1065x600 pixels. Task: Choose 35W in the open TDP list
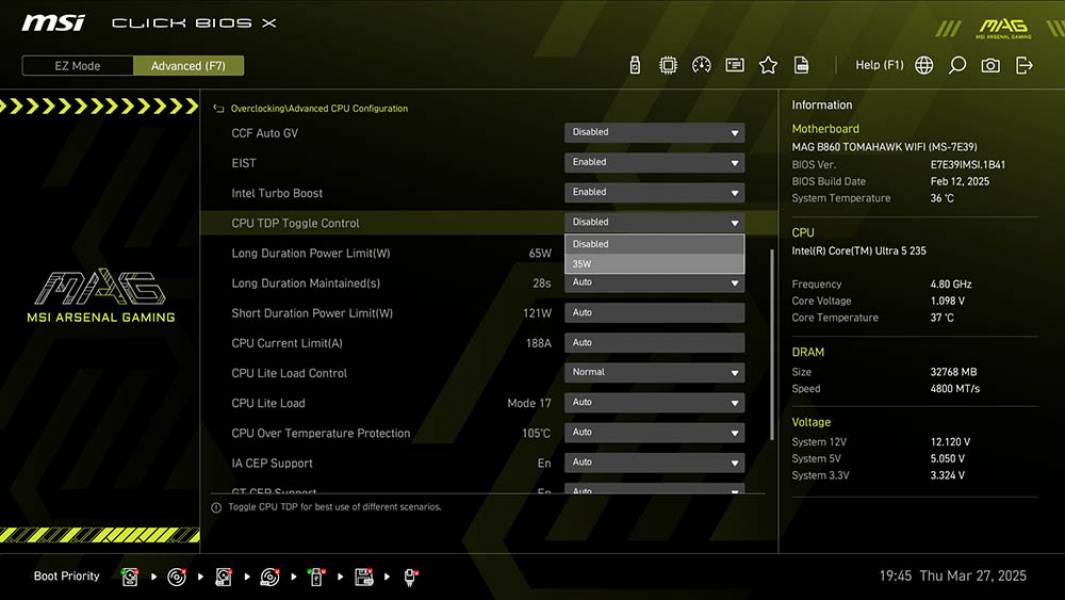(x=654, y=264)
